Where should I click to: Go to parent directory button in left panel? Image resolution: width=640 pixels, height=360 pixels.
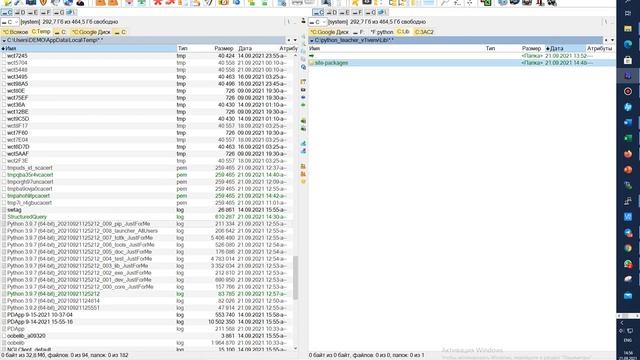[x=296, y=22]
